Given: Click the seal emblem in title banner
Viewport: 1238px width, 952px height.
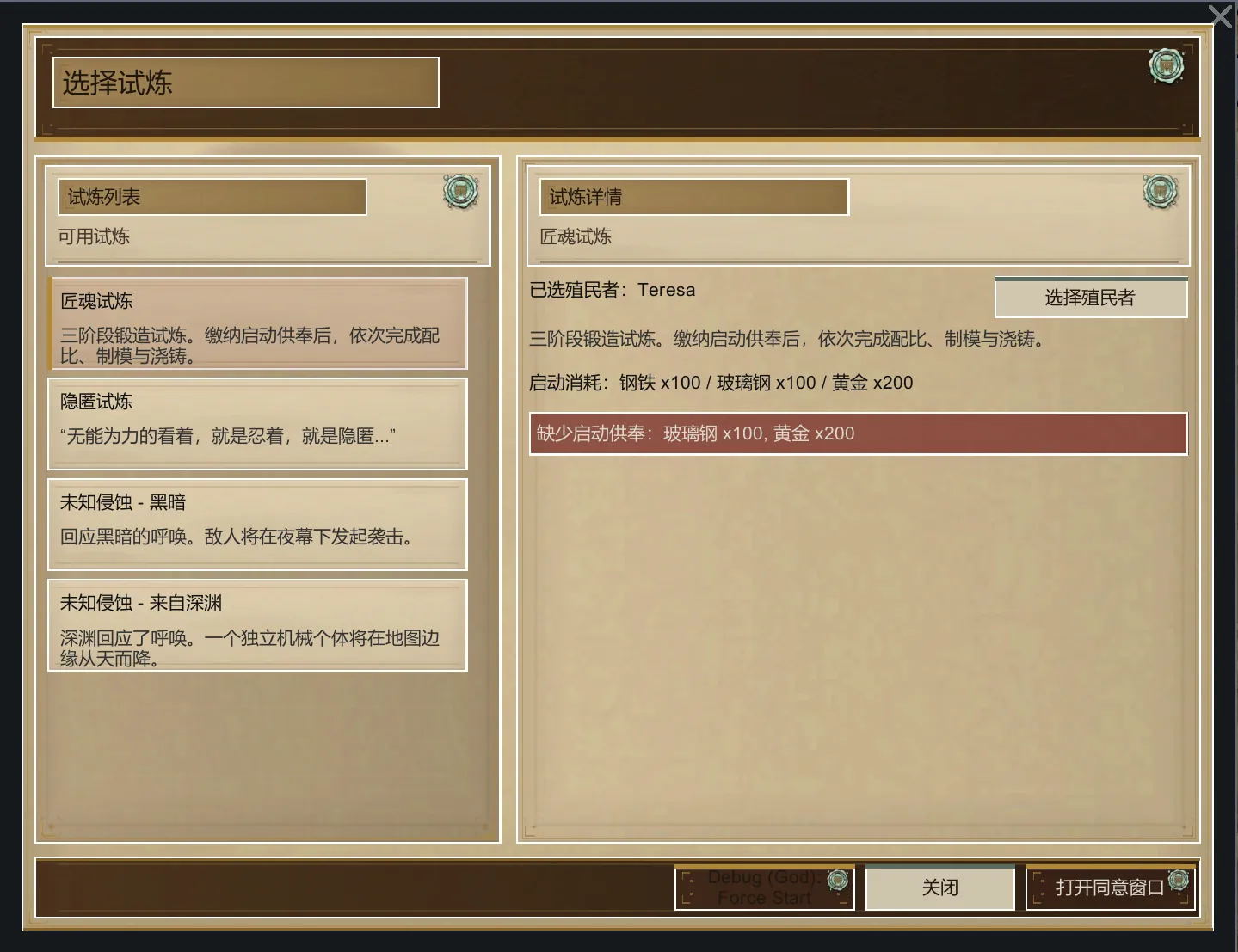Looking at the screenshot, I should 1166,66.
